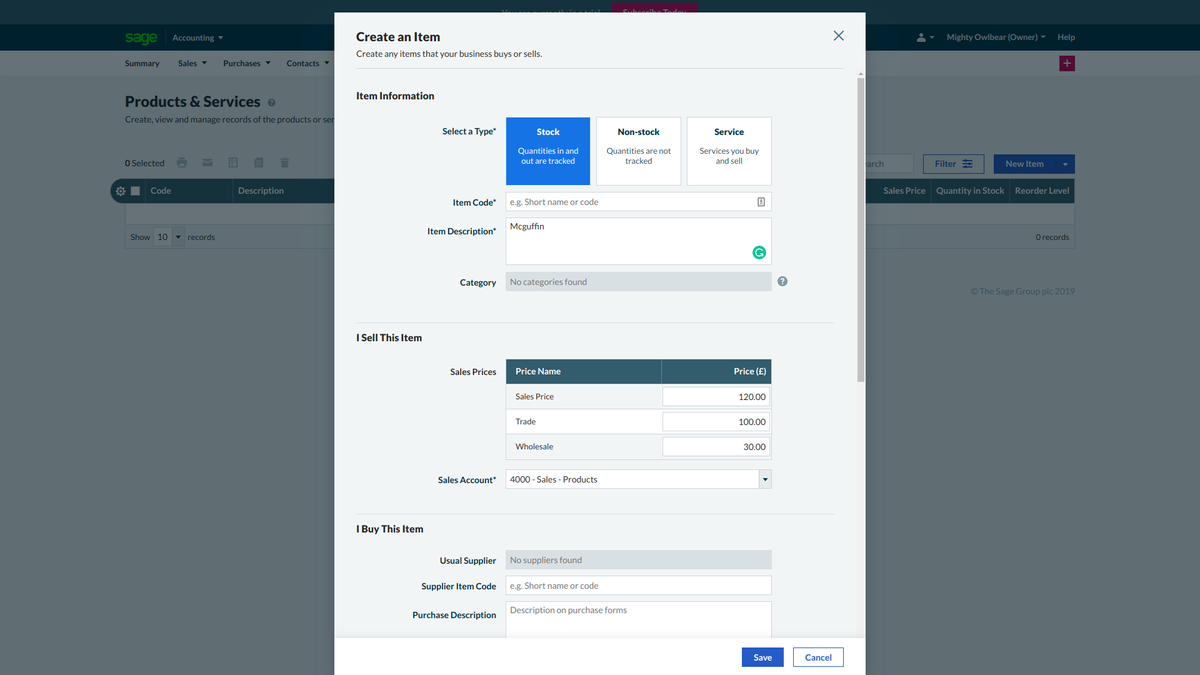The height and width of the screenshot is (675, 1200).
Task: Cancel creating the item
Action: tap(818, 657)
